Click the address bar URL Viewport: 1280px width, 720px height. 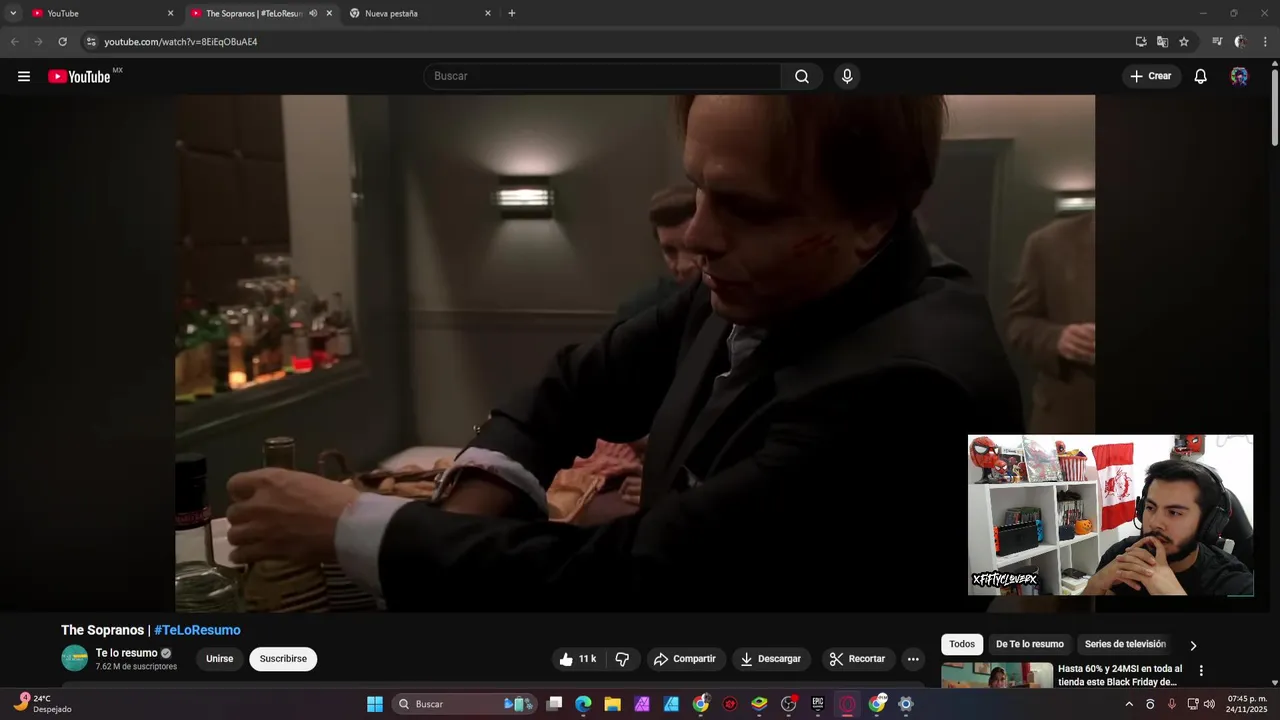click(181, 42)
